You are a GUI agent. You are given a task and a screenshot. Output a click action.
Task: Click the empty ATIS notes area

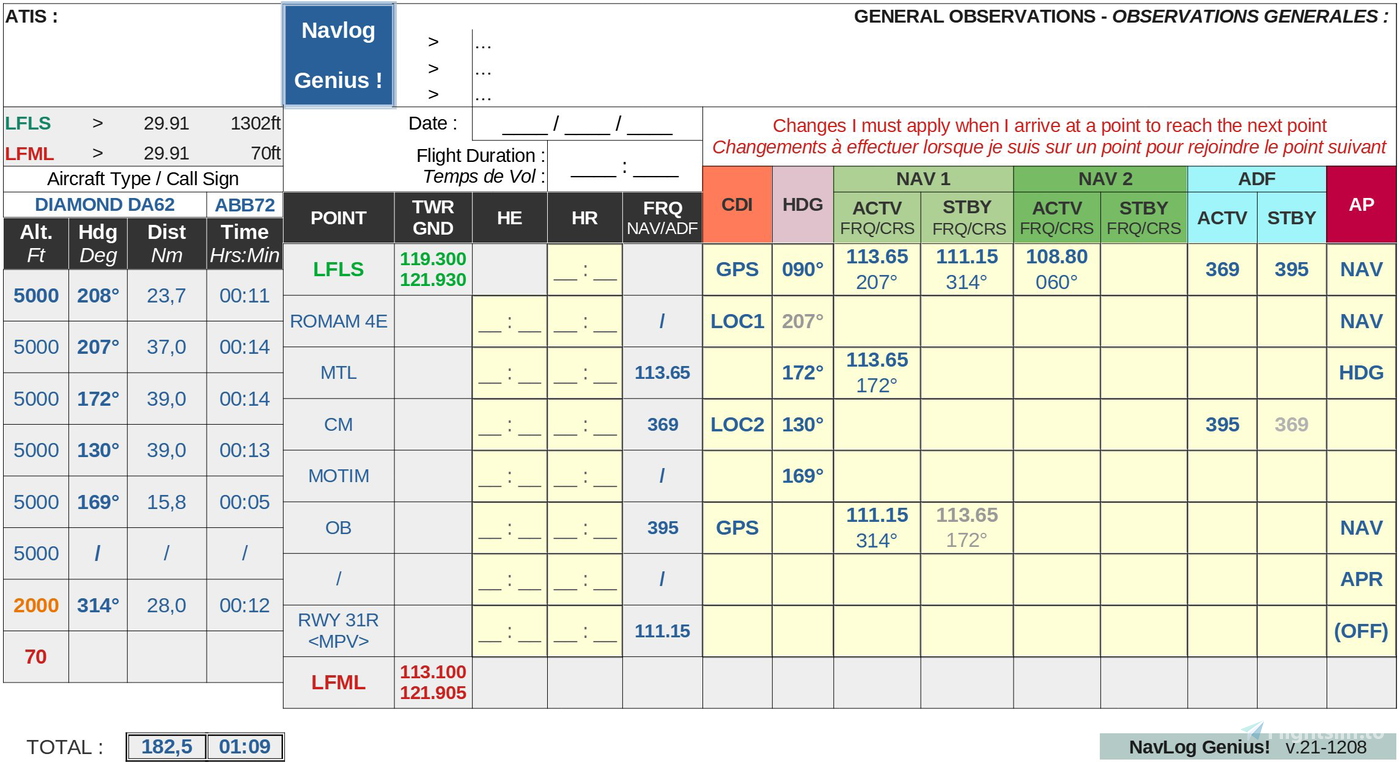[143, 60]
